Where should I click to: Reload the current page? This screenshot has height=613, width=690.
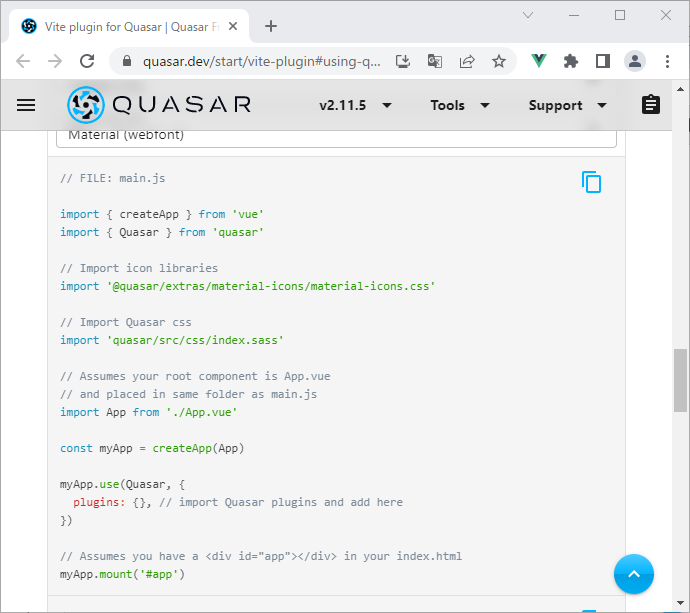point(87,61)
